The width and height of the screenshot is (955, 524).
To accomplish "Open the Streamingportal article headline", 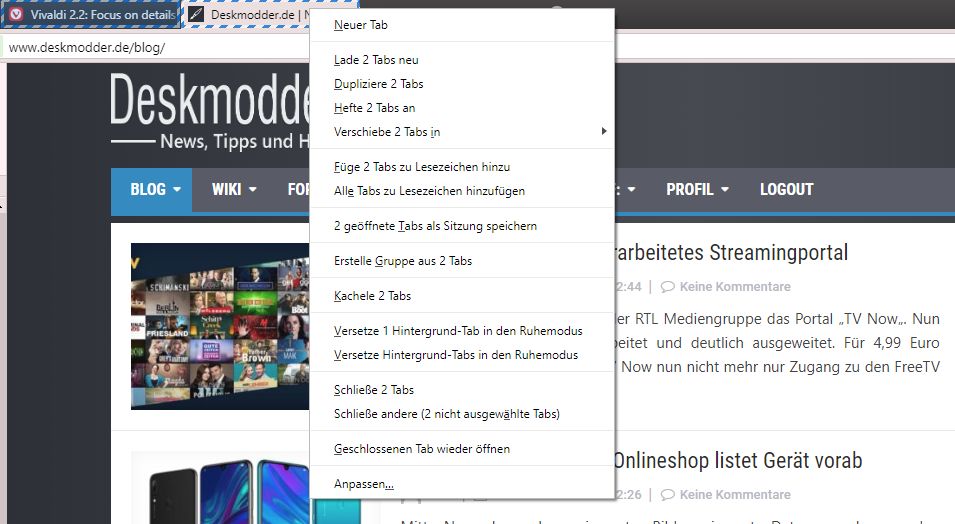I will point(731,252).
